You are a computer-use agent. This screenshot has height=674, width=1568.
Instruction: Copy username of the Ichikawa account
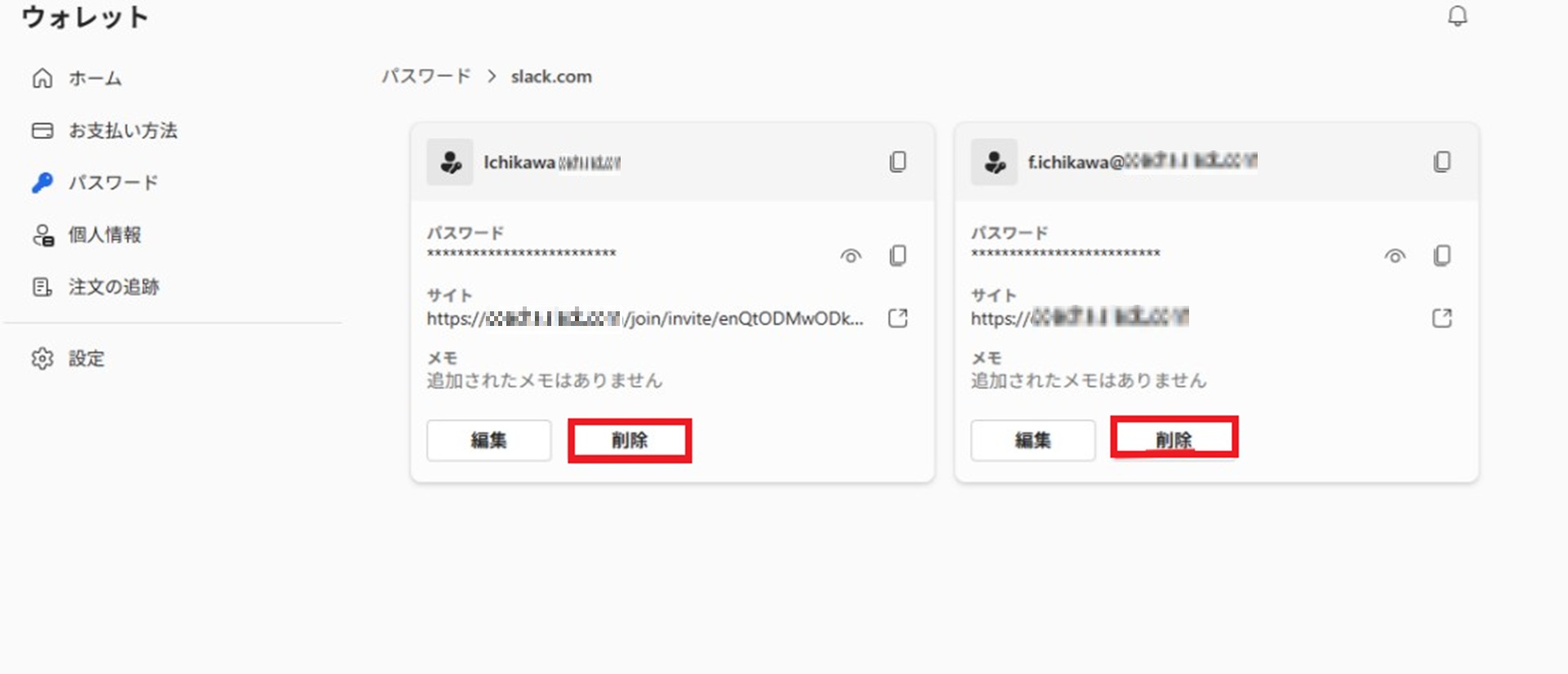tap(898, 162)
